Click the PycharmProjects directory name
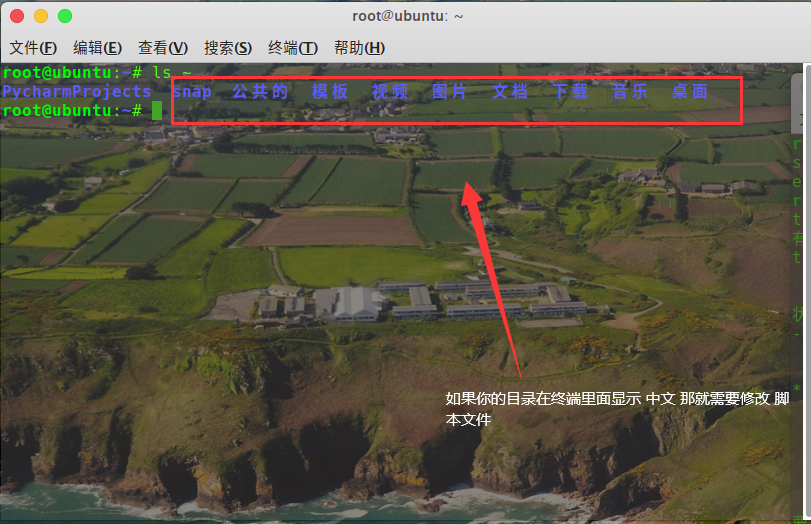Image resolution: width=811 pixels, height=524 pixels. [x=76, y=92]
